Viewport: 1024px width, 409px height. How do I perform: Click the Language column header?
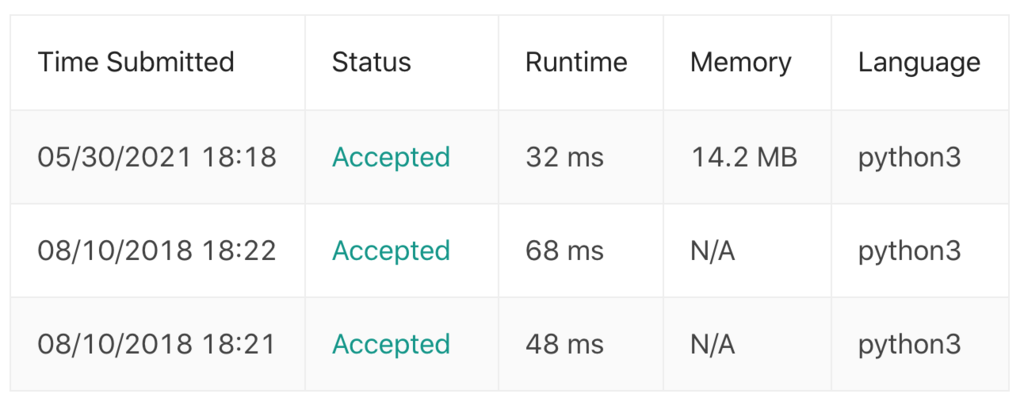point(919,63)
